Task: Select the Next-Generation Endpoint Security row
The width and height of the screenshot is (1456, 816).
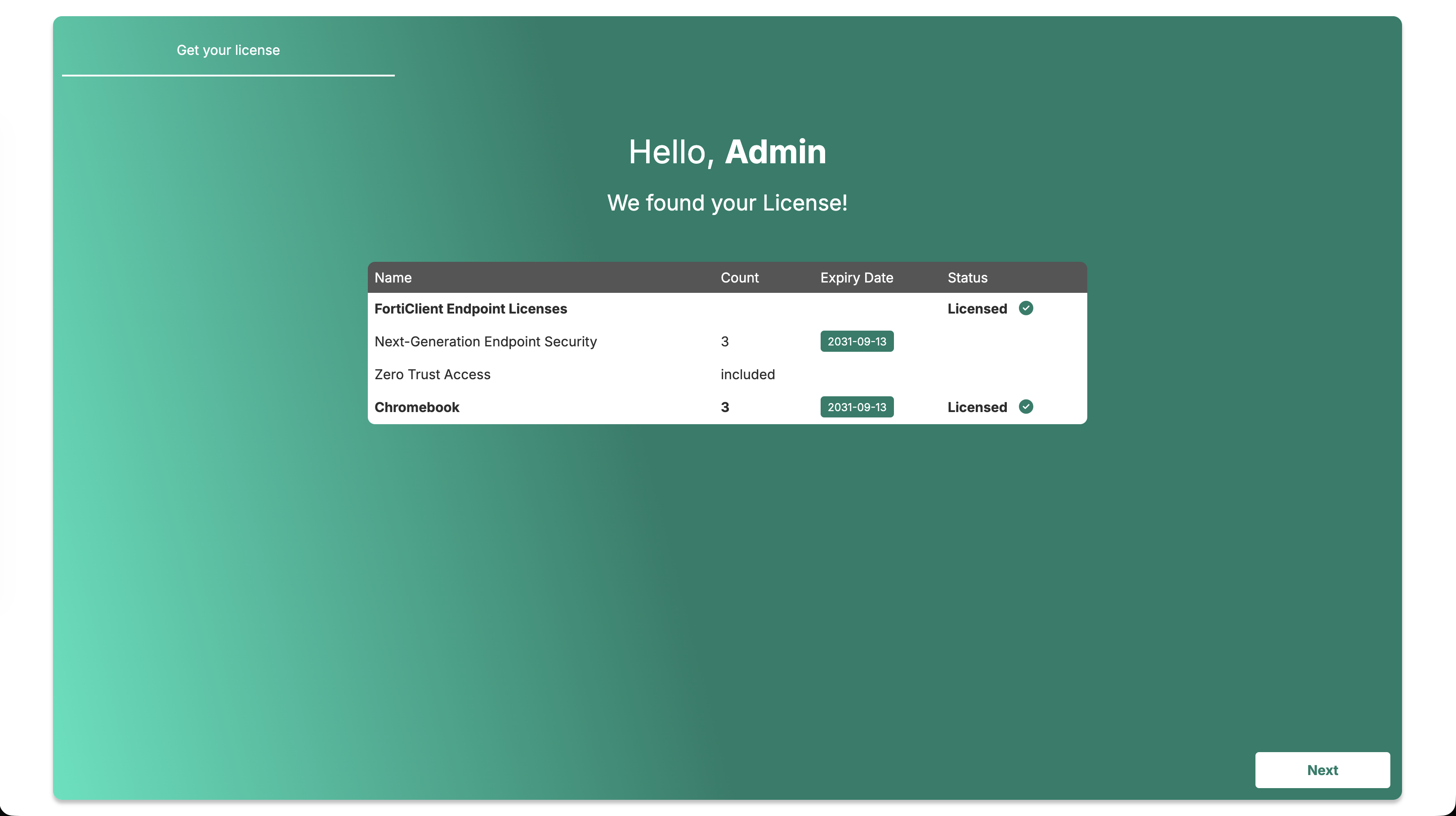Action: click(x=727, y=341)
